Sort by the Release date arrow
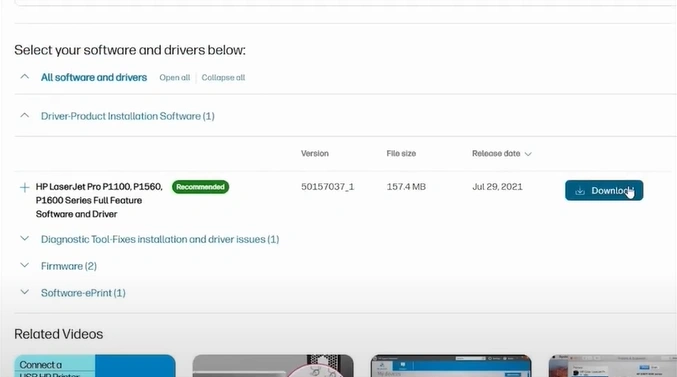677x377 pixels. pyautogui.click(x=528, y=154)
